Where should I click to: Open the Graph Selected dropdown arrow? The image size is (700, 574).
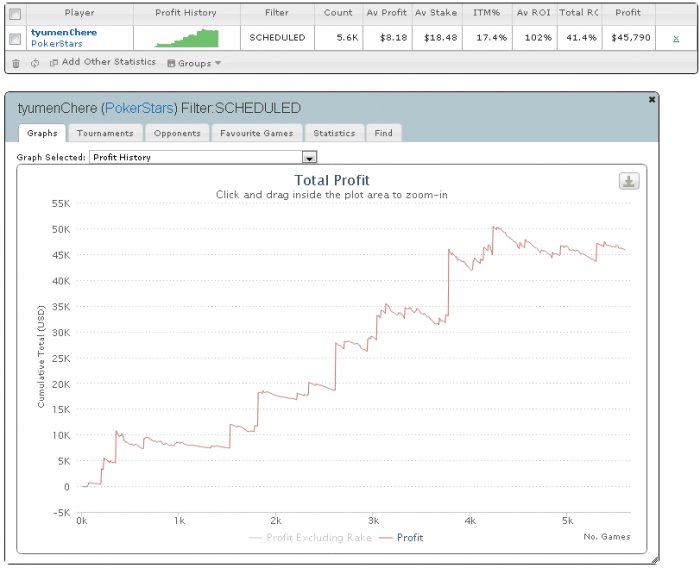point(309,158)
